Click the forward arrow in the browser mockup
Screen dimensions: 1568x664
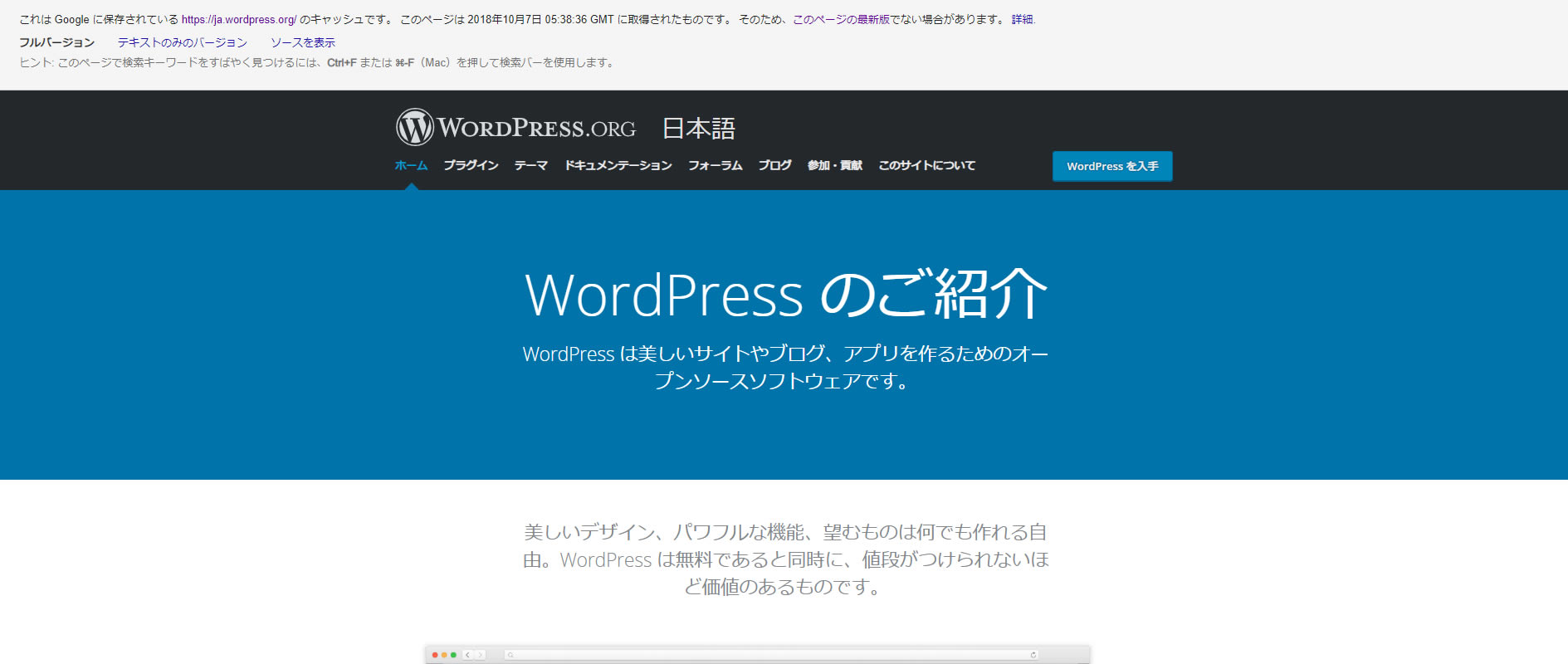[479, 655]
